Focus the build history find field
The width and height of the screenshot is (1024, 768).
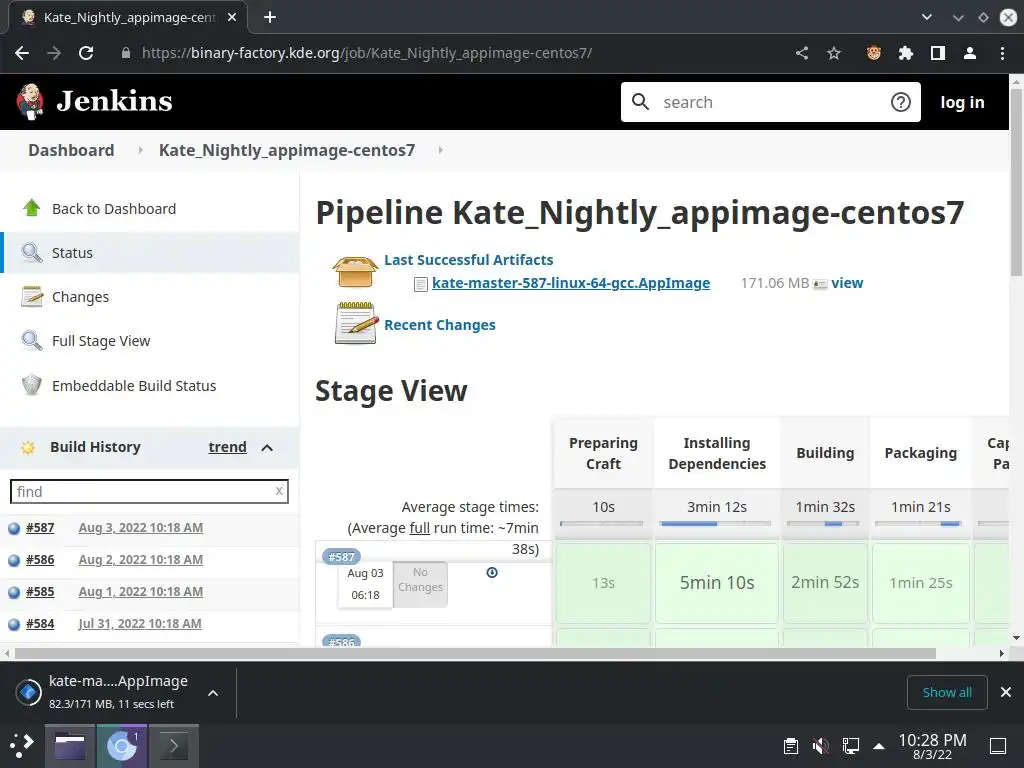point(140,491)
